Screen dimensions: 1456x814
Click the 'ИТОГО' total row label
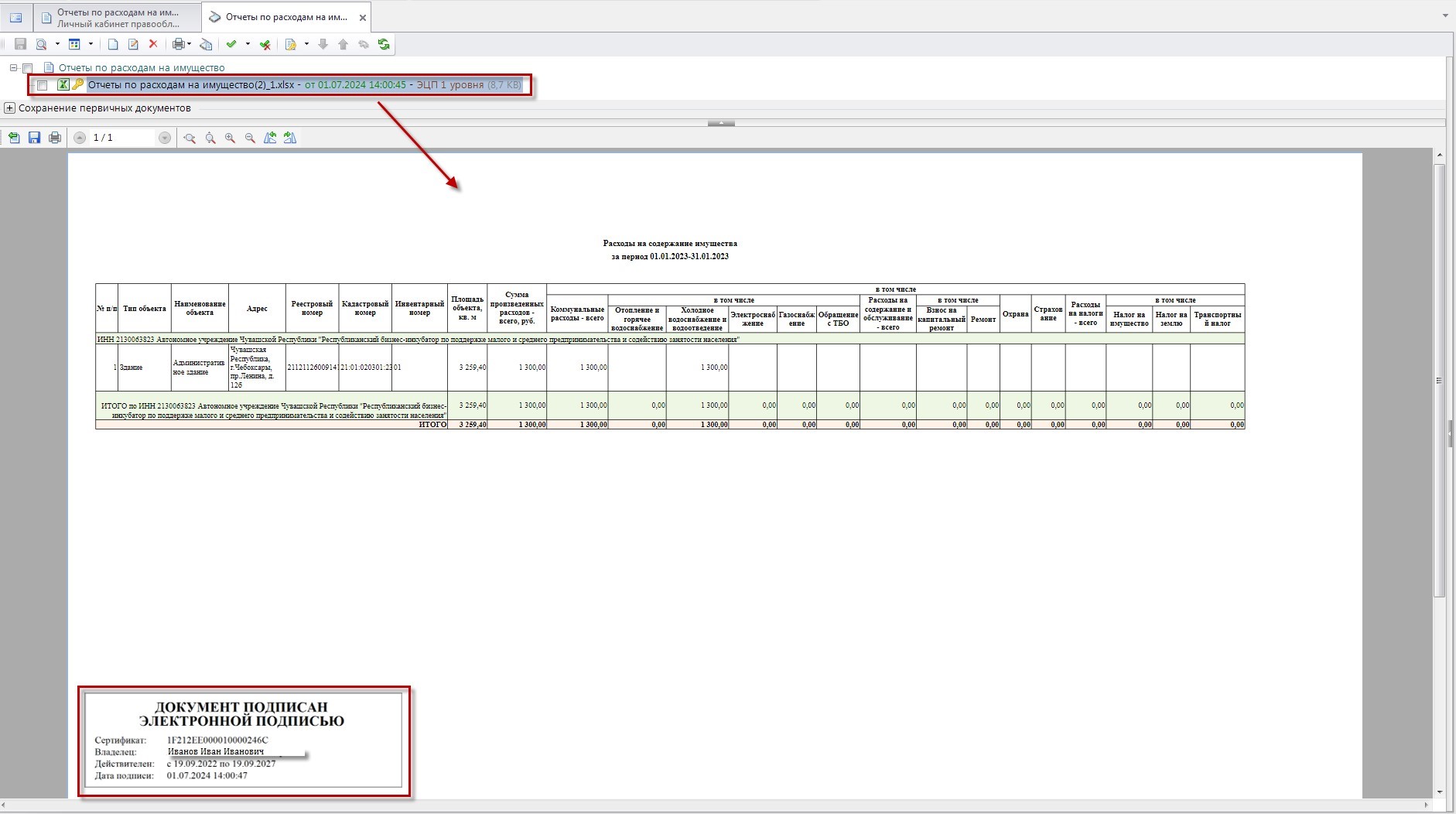tap(433, 425)
